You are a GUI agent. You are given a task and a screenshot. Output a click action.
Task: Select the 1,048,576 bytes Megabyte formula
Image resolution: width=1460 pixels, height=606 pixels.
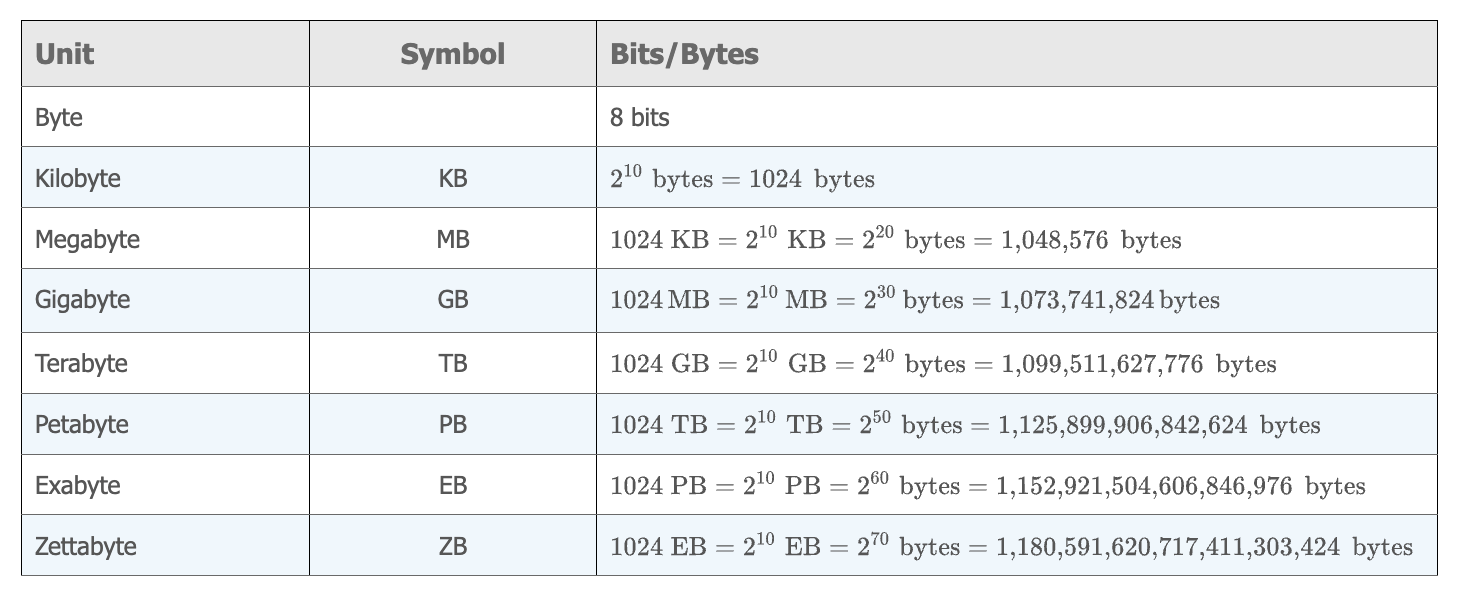click(895, 241)
